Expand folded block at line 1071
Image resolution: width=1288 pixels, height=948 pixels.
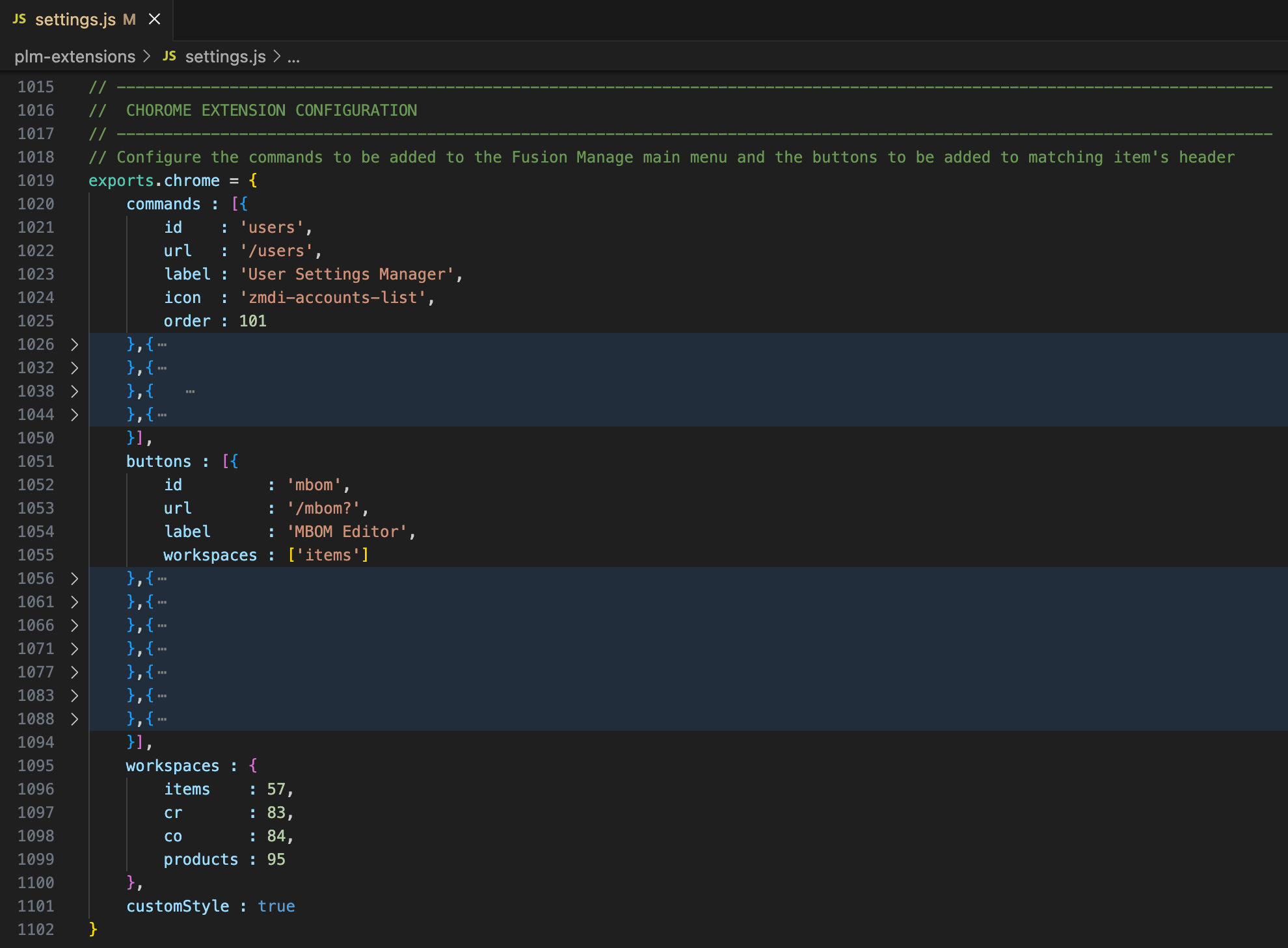tap(74, 649)
